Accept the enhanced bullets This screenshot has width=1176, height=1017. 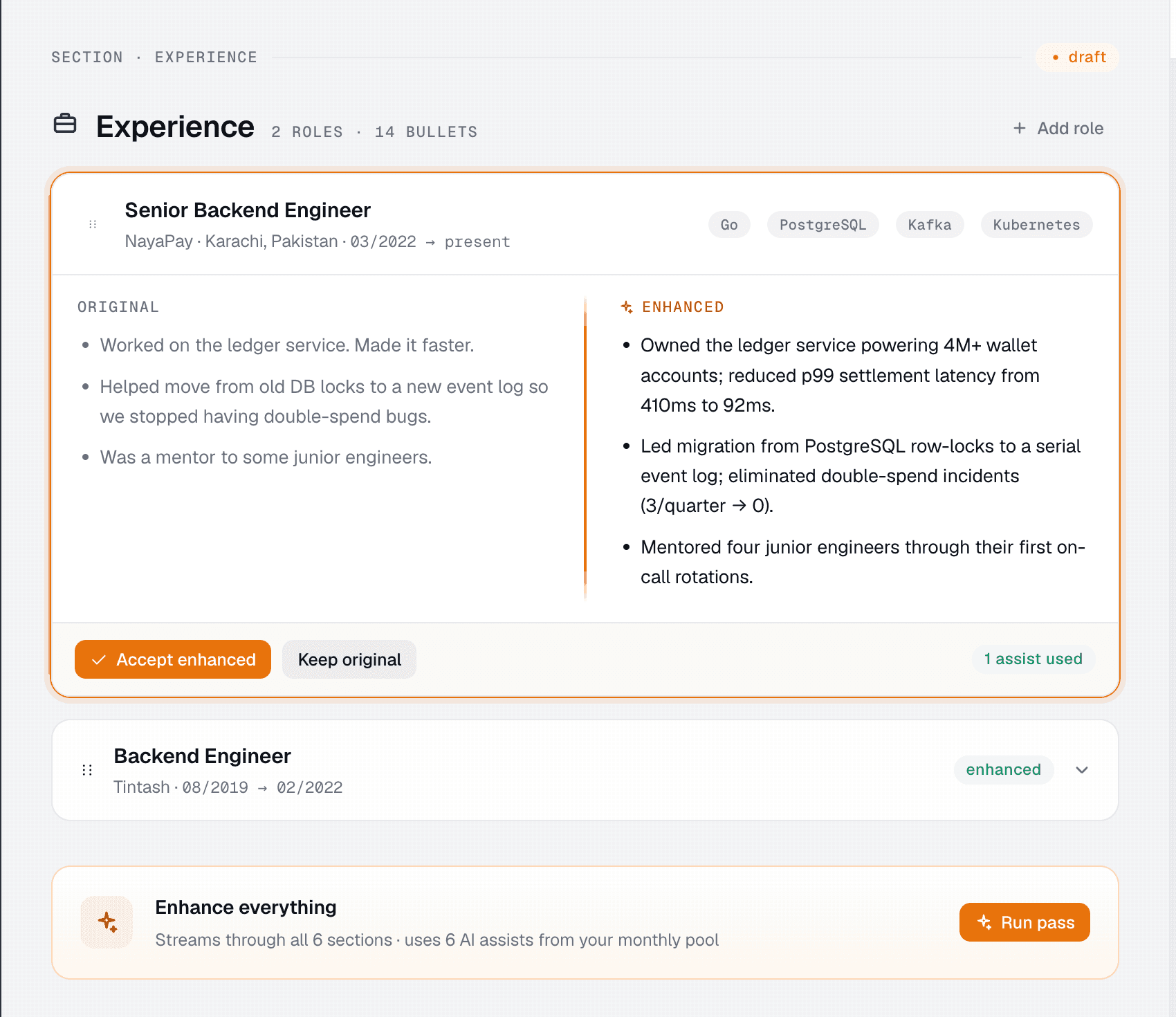(173, 659)
